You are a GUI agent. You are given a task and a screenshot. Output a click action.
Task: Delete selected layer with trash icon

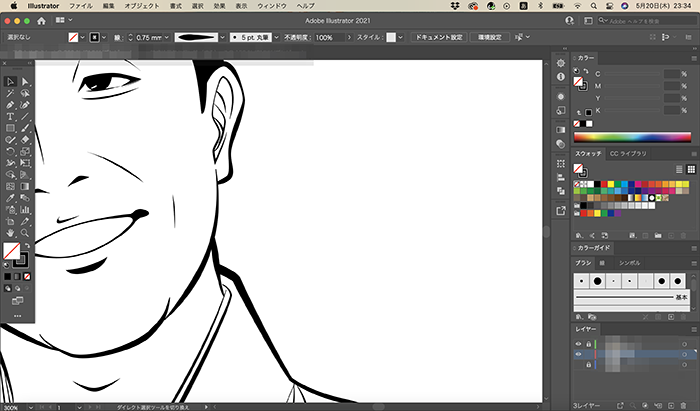click(683, 405)
